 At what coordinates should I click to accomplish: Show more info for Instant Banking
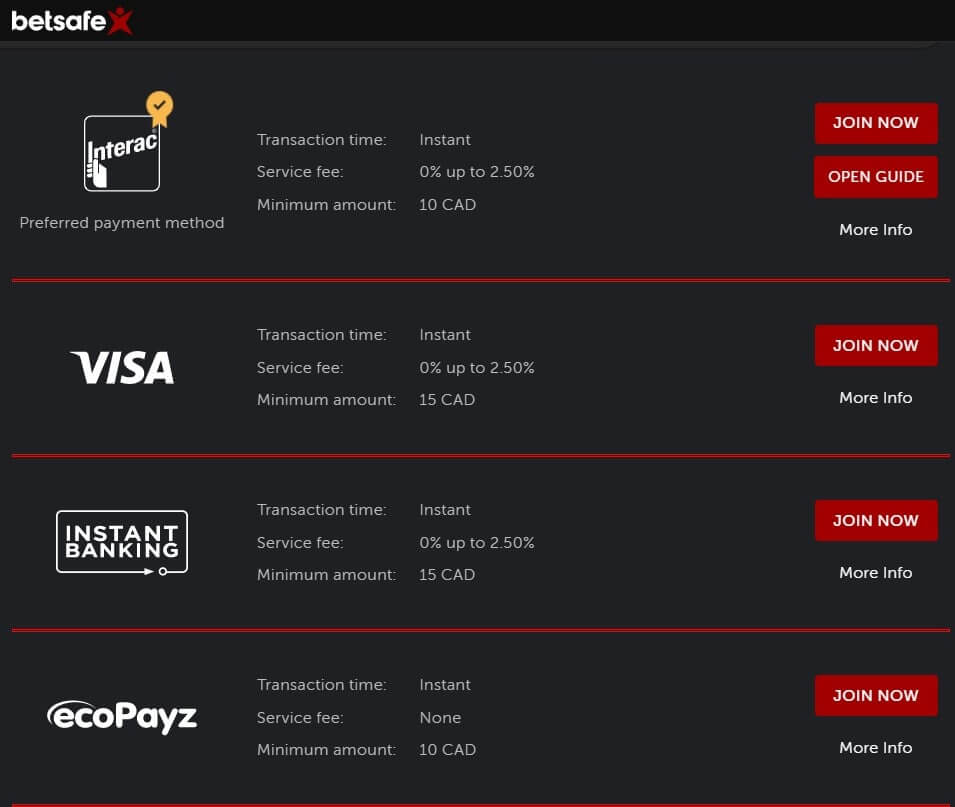[x=876, y=573]
